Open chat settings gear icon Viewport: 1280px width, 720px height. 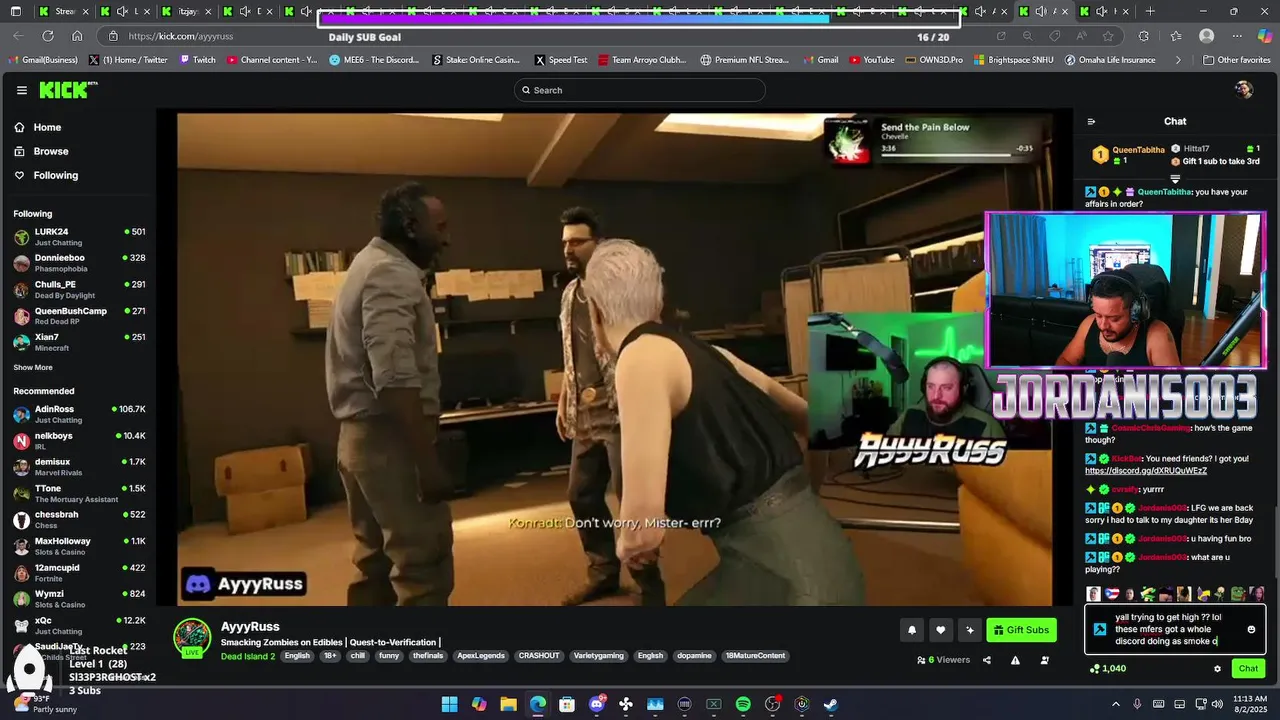1217,669
